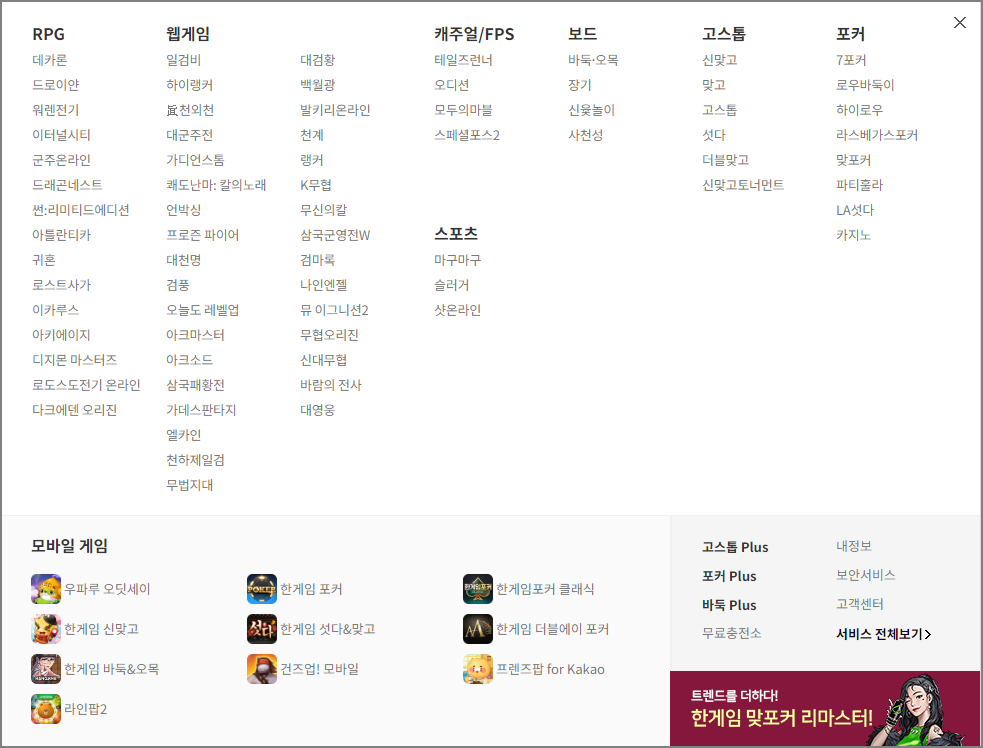Open the 무법지대 game link
This screenshot has width=983, height=748.
(x=189, y=485)
